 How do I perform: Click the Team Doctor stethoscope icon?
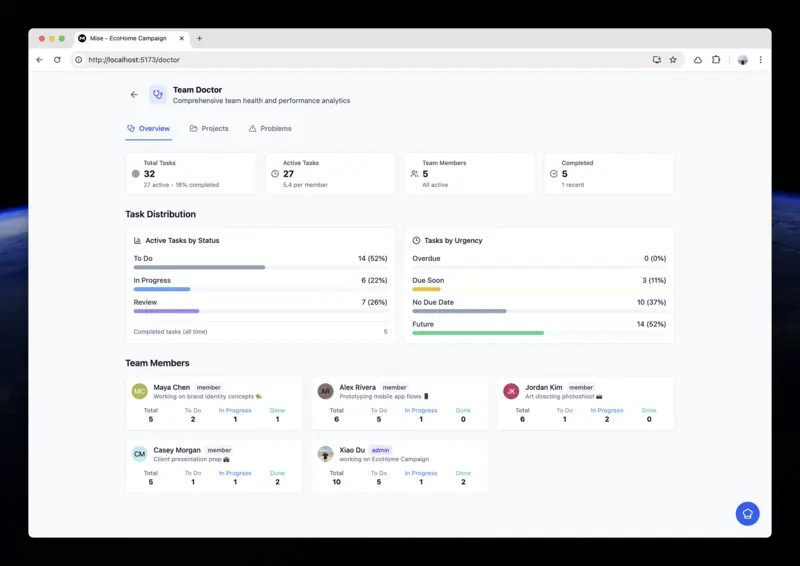[x=158, y=95]
